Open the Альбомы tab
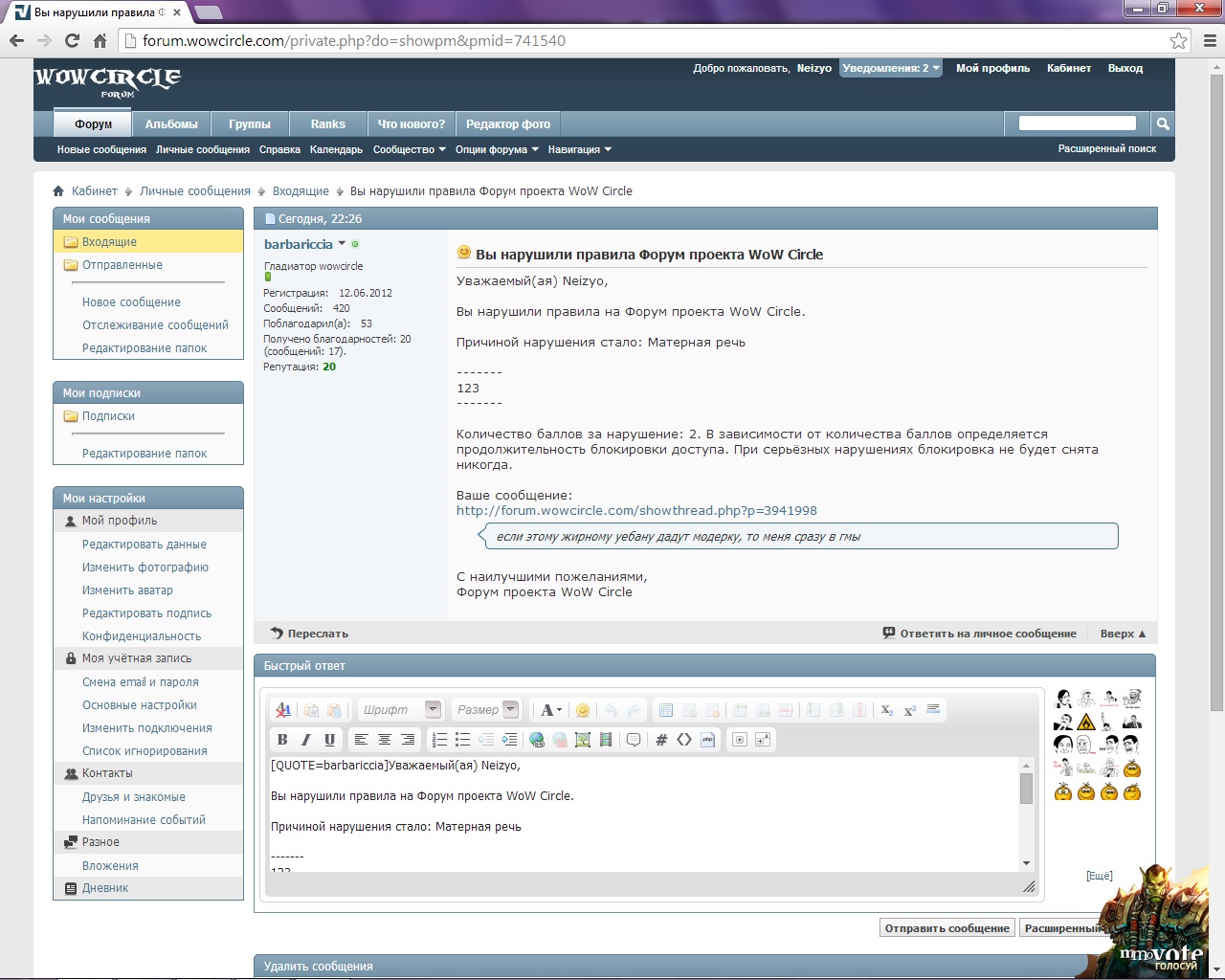This screenshot has height=980, width=1225. click(x=171, y=124)
